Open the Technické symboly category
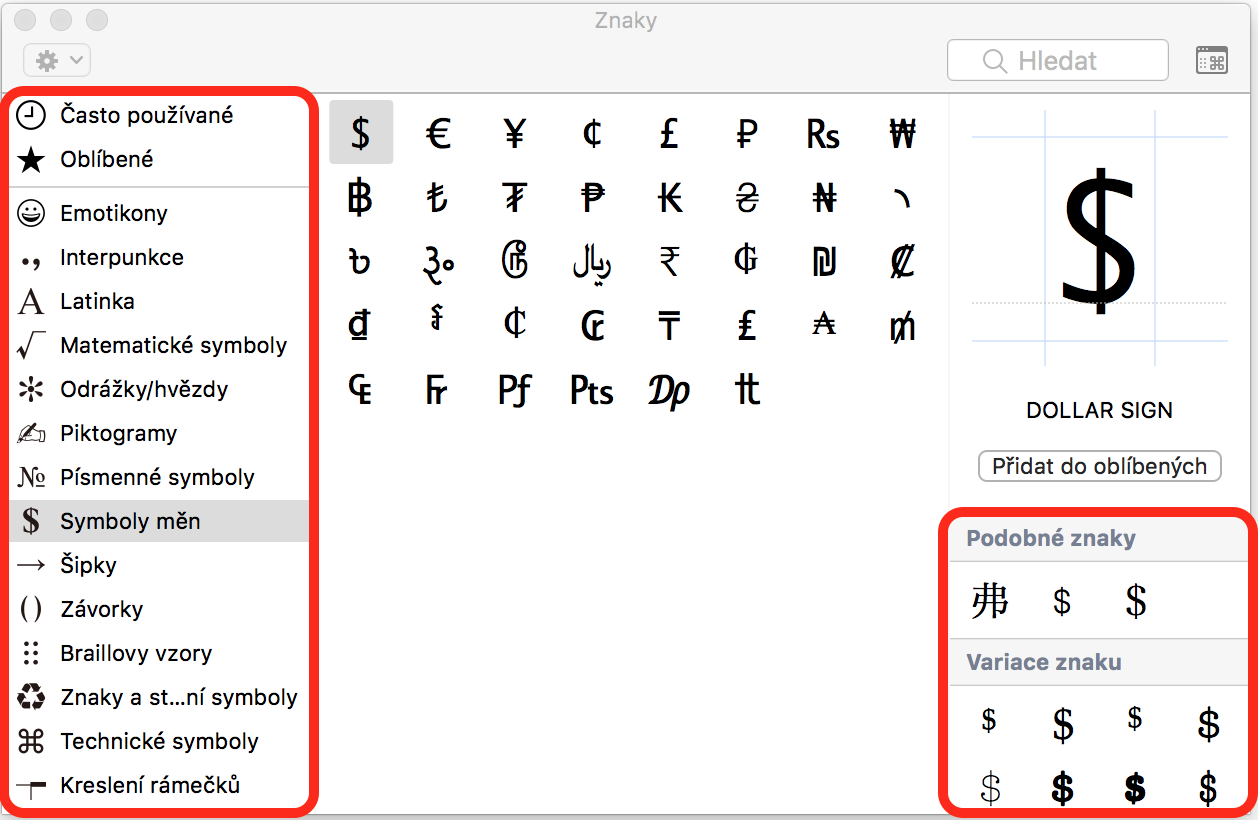The width and height of the screenshot is (1258, 820). pos(160,741)
